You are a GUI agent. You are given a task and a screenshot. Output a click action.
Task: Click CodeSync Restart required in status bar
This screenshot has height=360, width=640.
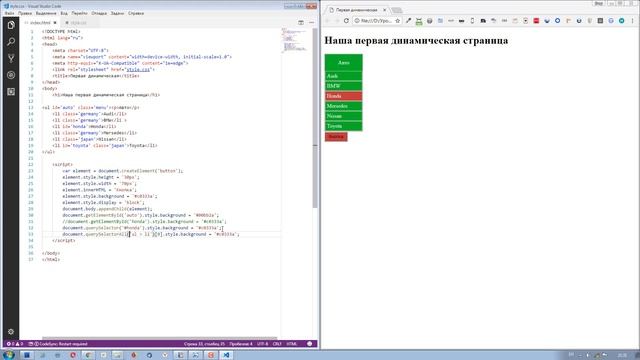click(x=60, y=344)
